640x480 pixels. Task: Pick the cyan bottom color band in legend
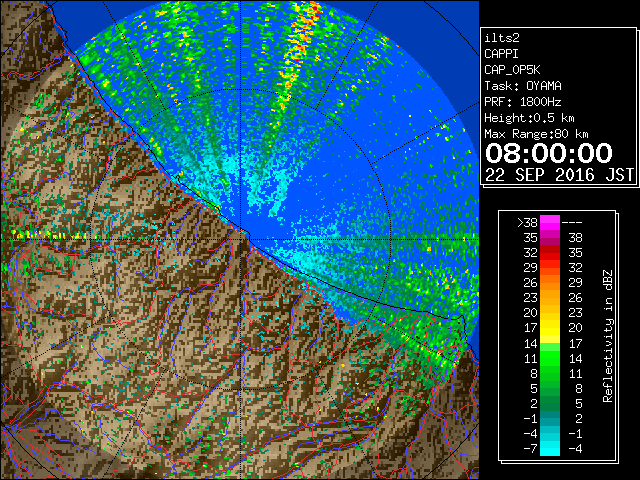(x=550, y=448)
